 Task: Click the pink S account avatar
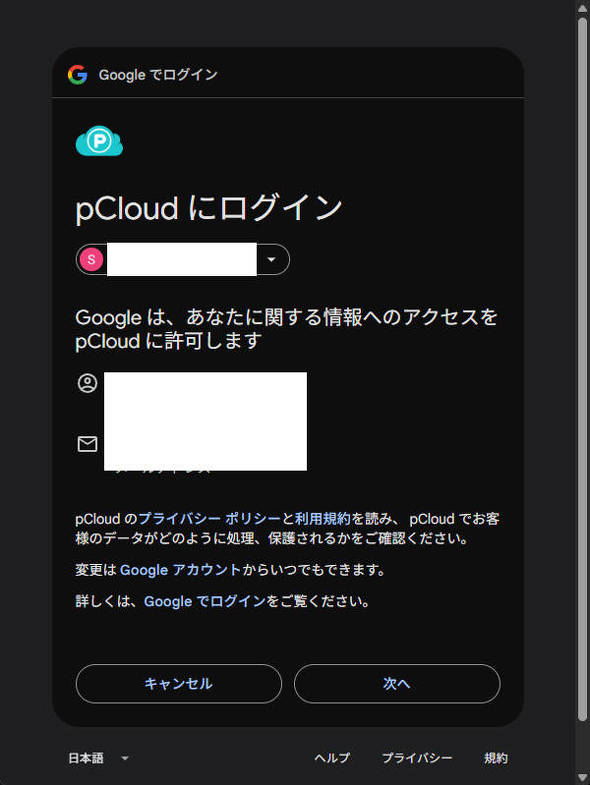(x=91, y=259)
